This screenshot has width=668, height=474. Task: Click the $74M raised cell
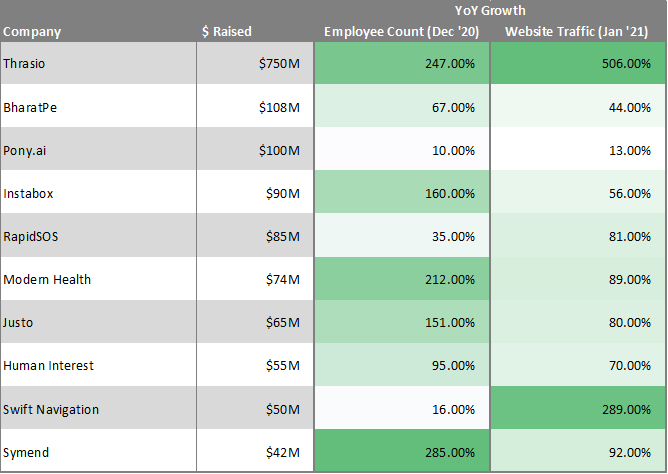(x=255, y=279)
